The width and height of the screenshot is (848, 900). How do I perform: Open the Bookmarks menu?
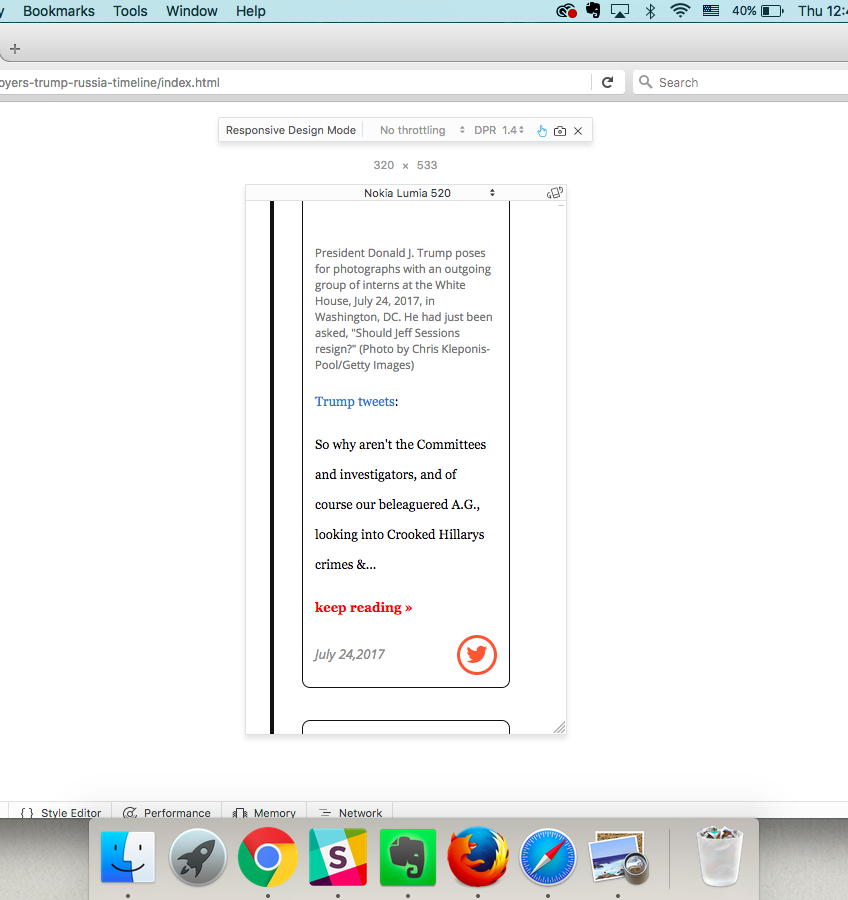59,11
